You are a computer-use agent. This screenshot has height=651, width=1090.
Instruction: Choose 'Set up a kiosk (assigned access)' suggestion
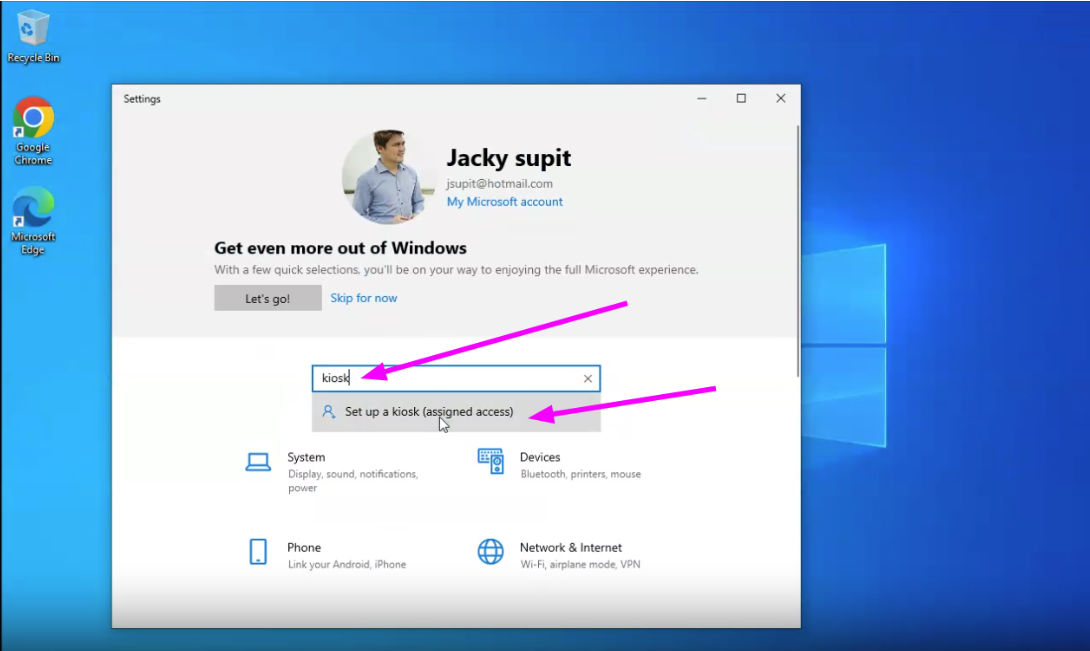pos(428,411)
